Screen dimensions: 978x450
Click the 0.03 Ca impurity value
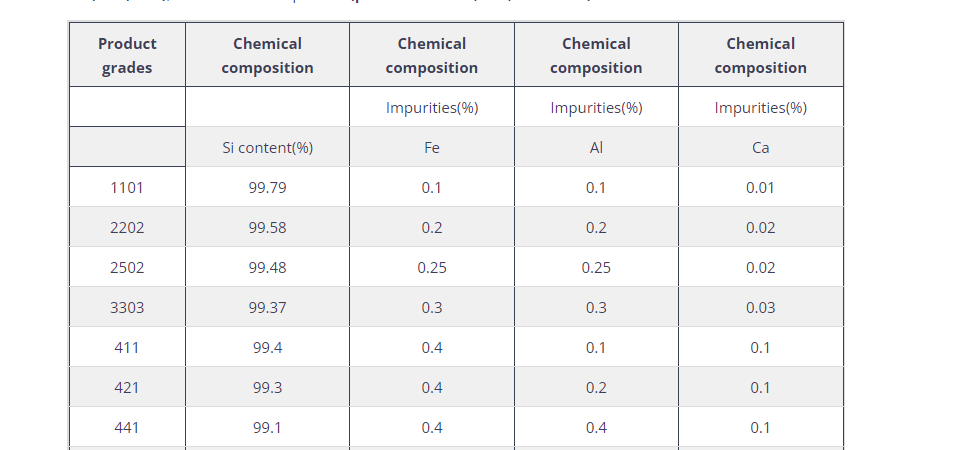tap(760, 308)
